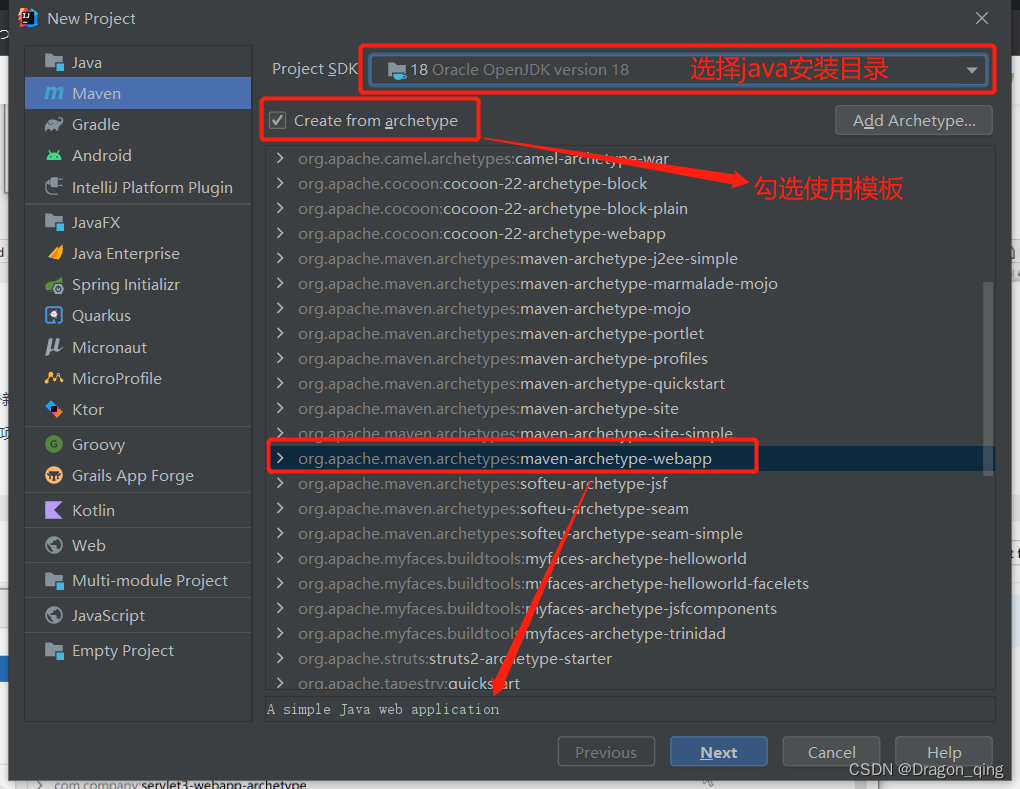
Task: Click the Kotlin icon in list
Action: 54,511
